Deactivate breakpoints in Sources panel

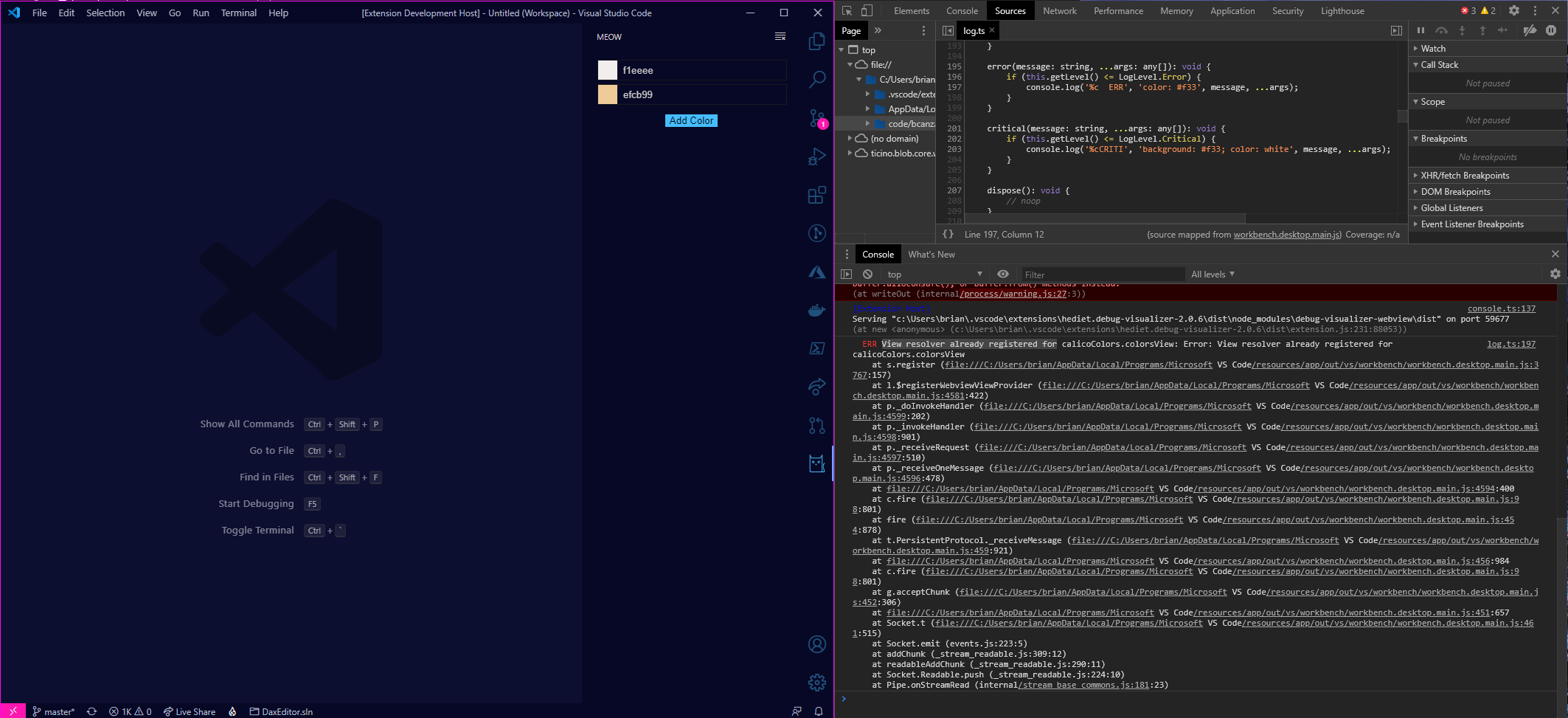[x=1530, y=30]
